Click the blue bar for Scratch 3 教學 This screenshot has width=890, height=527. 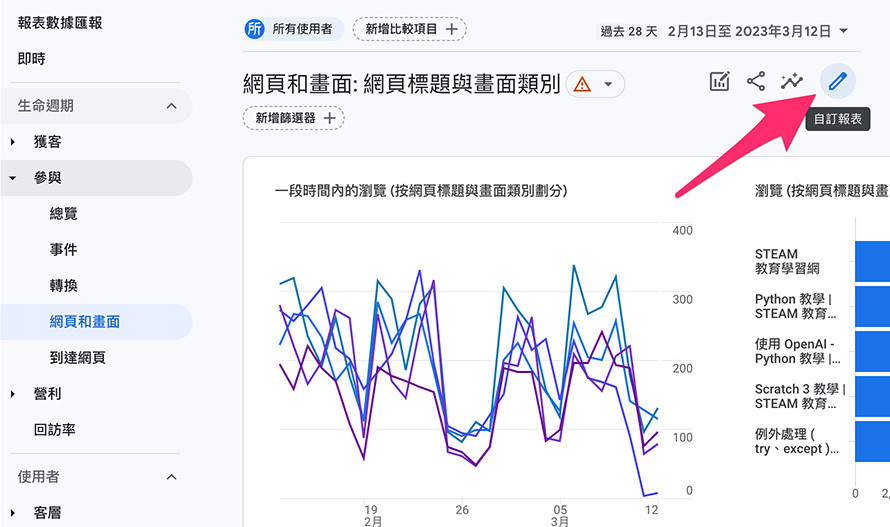point(872,396)
